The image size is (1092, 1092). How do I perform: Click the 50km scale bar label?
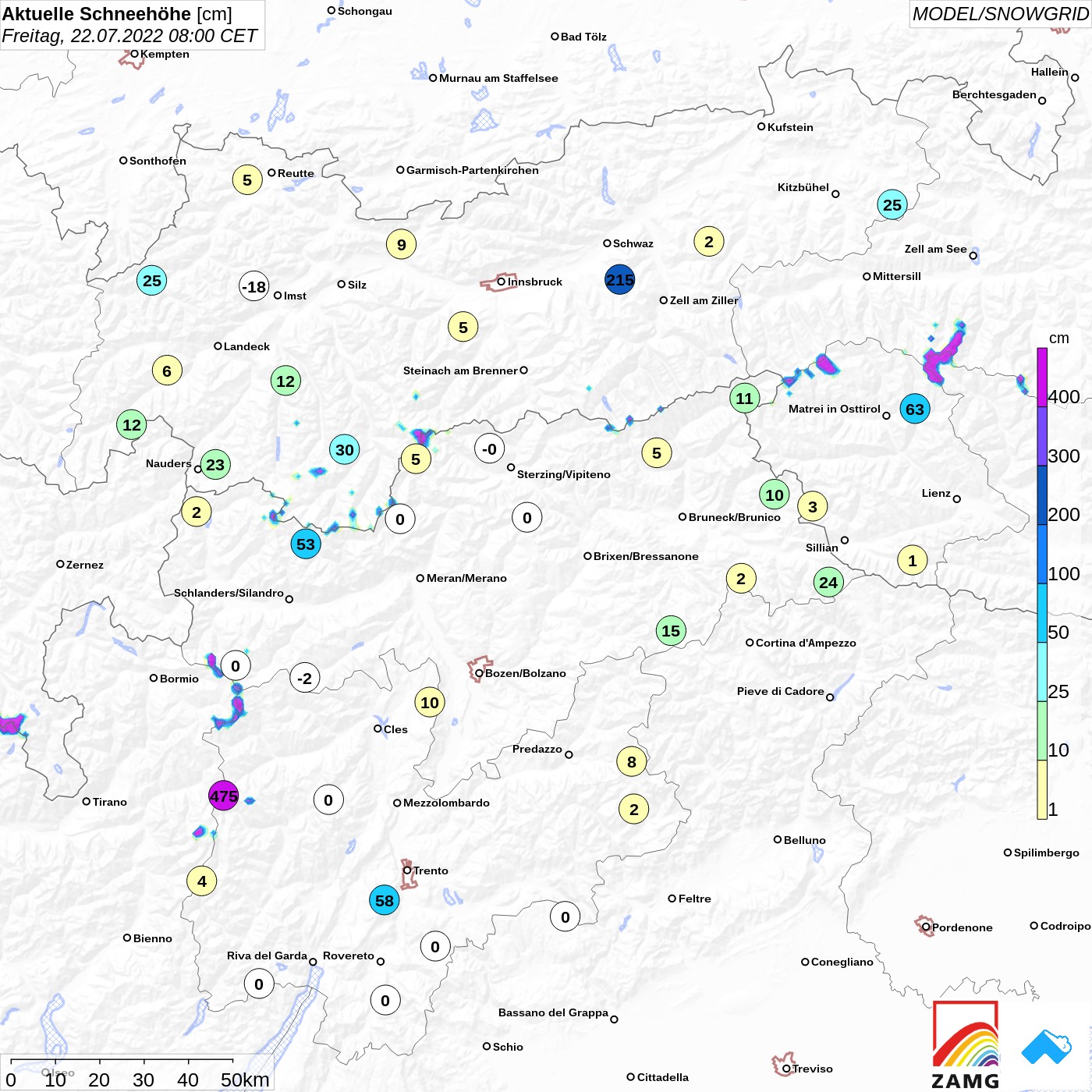(245, 1080)
